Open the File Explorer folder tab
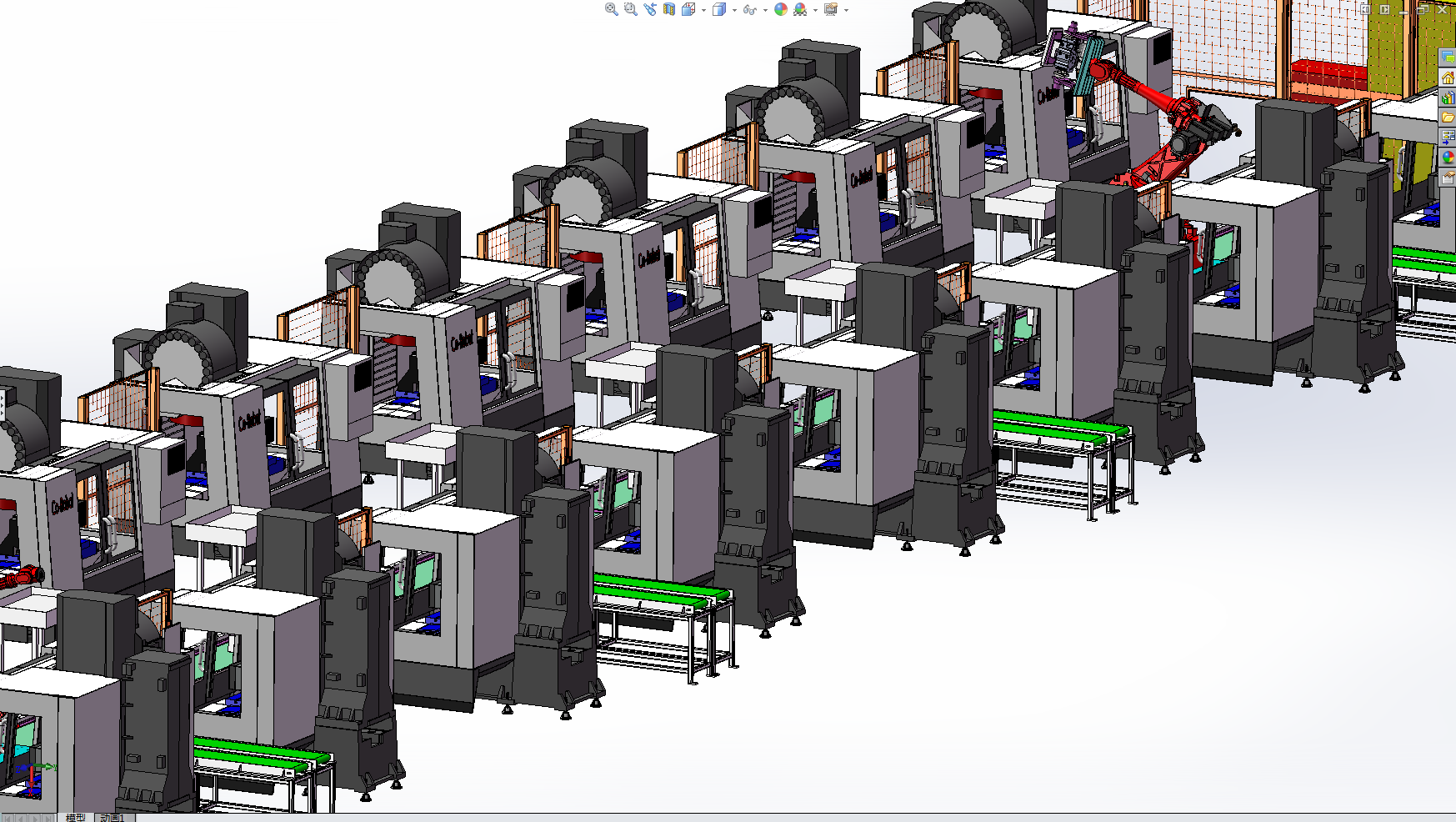 (1448, 118)
